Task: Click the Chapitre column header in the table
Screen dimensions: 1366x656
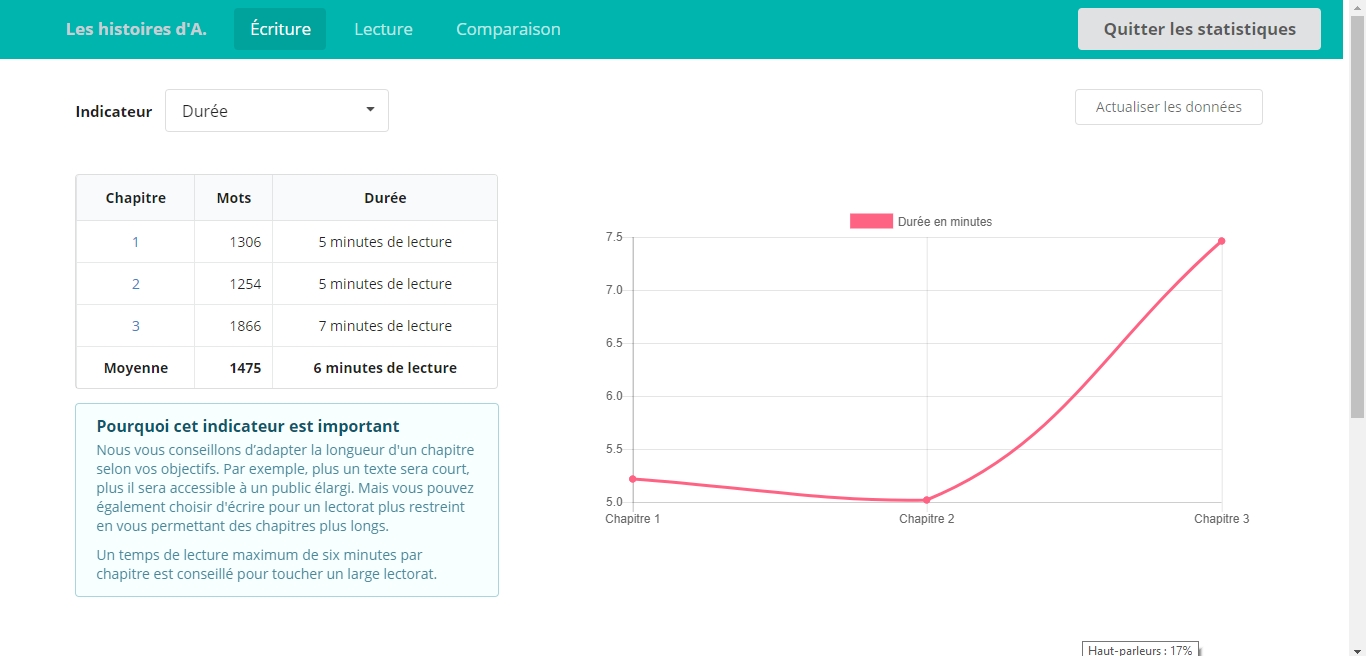Action: [136, 198]
